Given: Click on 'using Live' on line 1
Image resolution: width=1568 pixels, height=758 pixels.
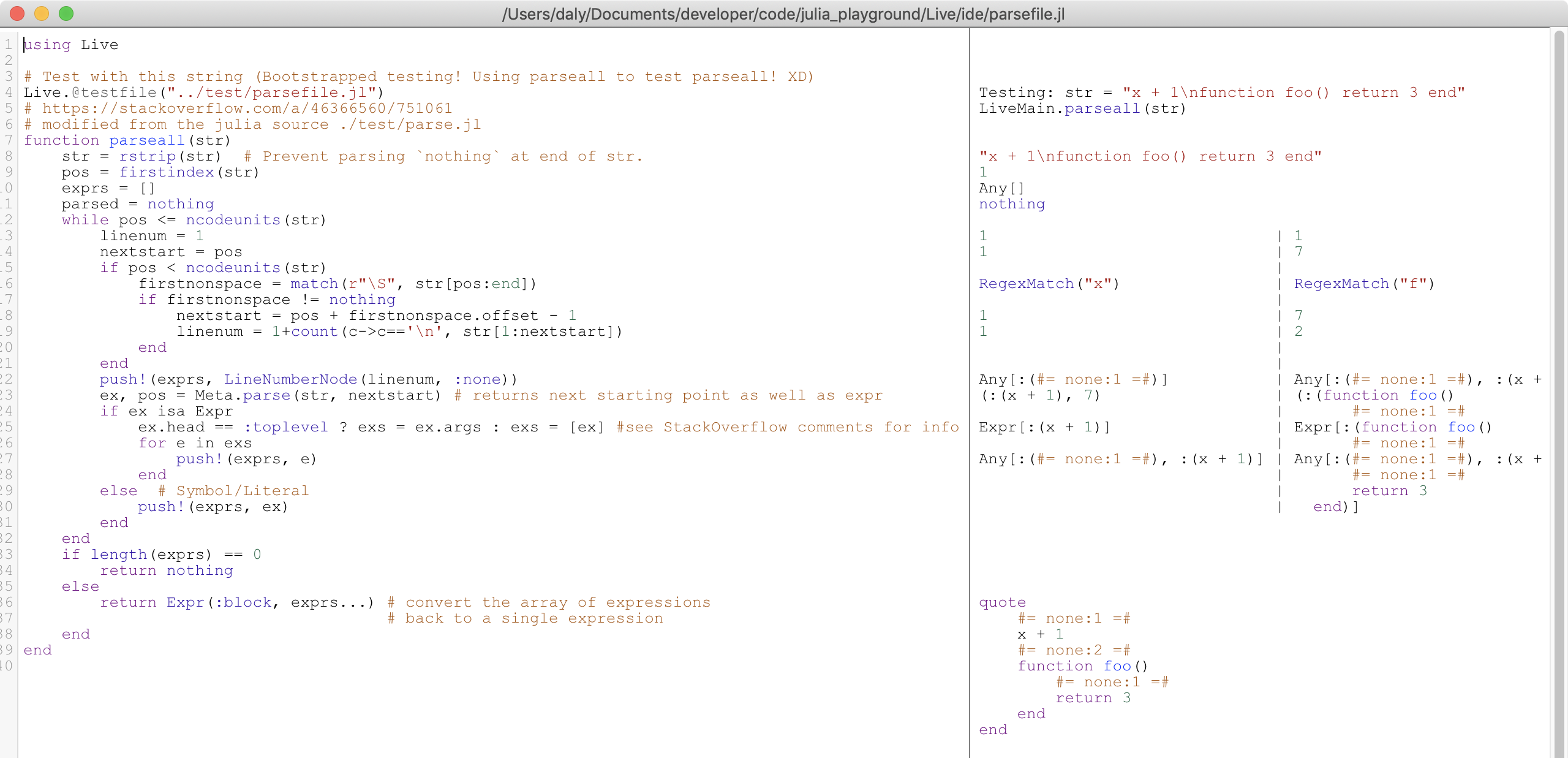Looking at the screenshot, I should [71, 45].
